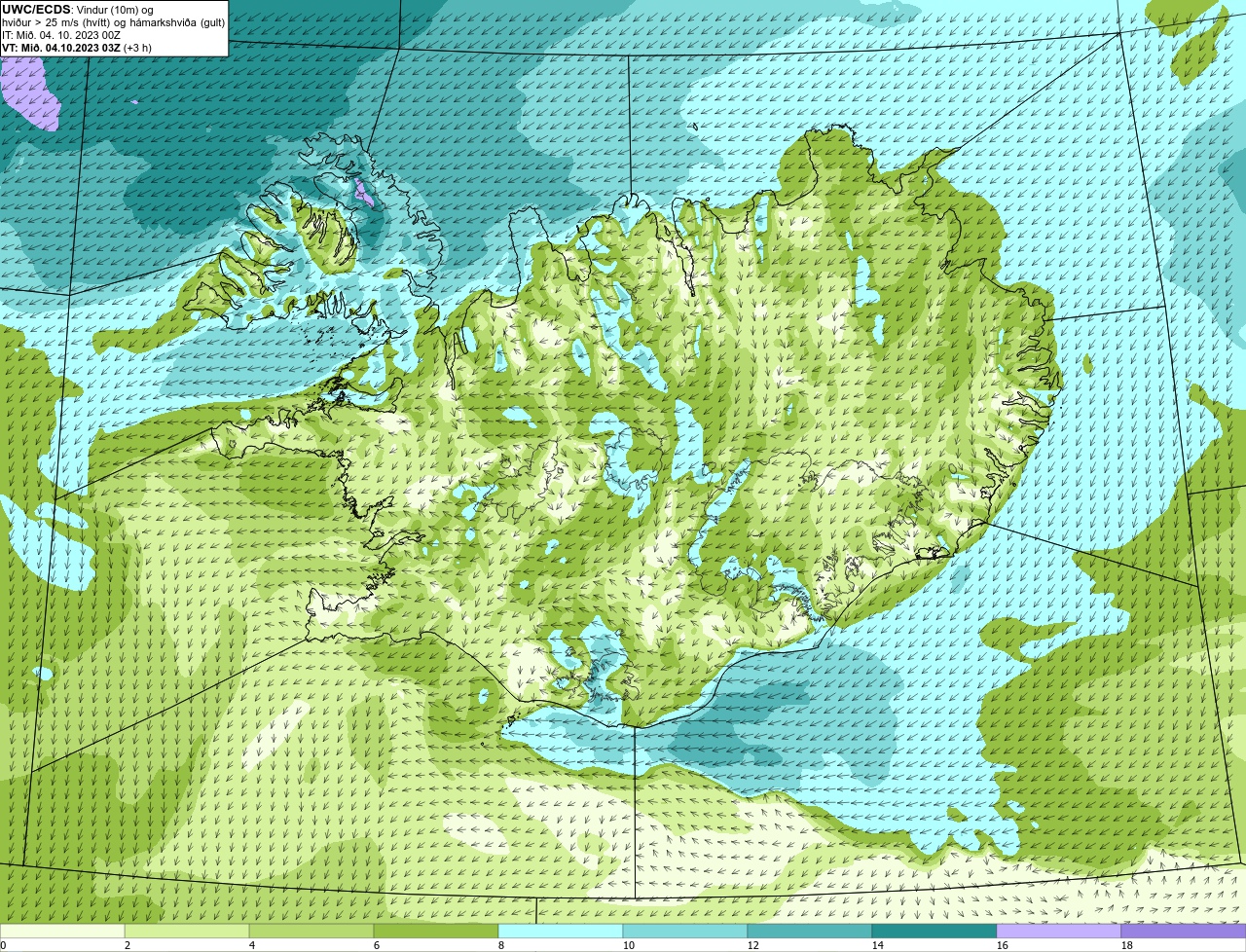This screenshot has width=1246, height=952.
Task: Click the legend scale label '2'
Action: tap(128, 945)
